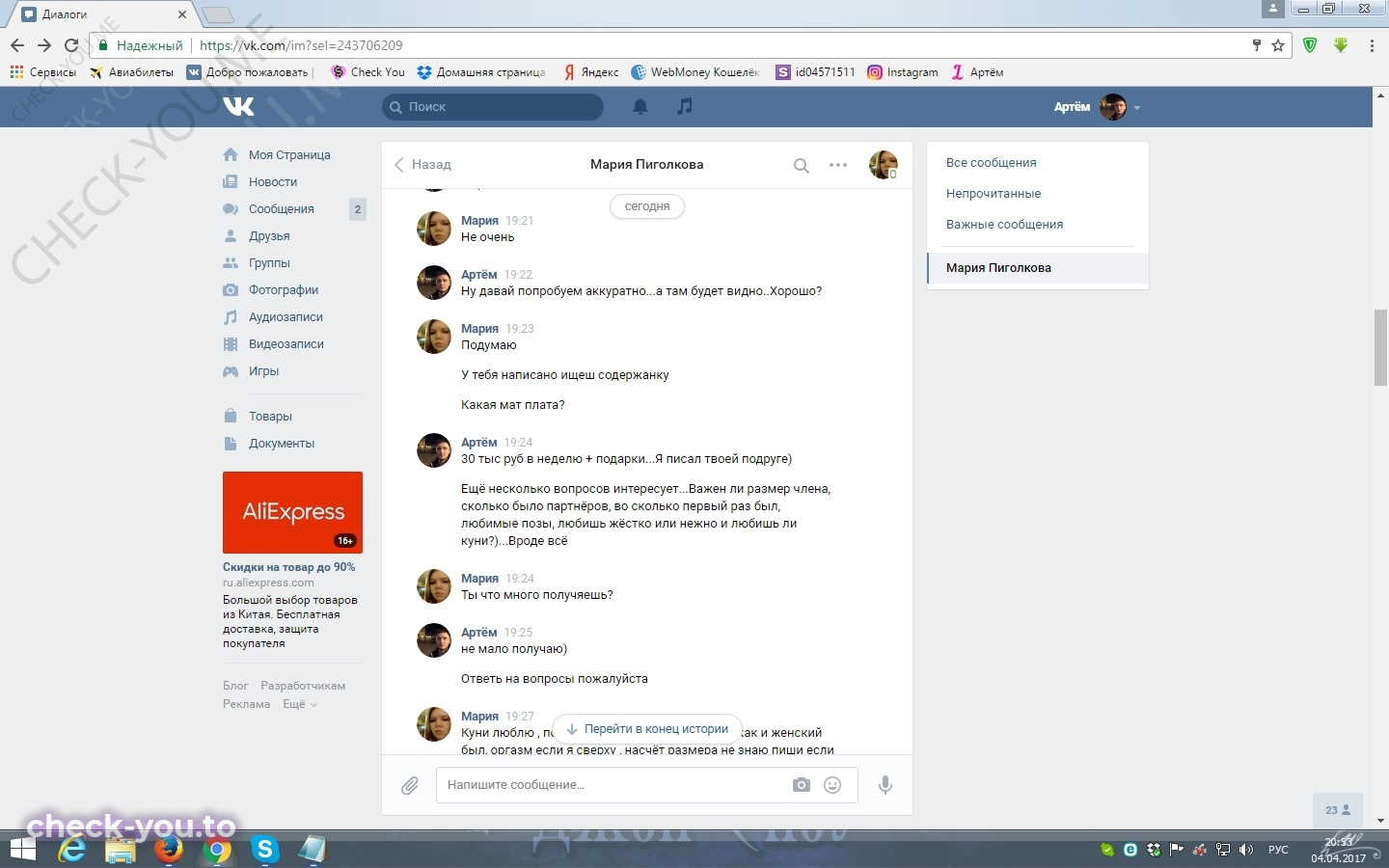Viewport: 1389px width, 868px height.
Task: Open Check You bookmark
Action: coord(368,72)
